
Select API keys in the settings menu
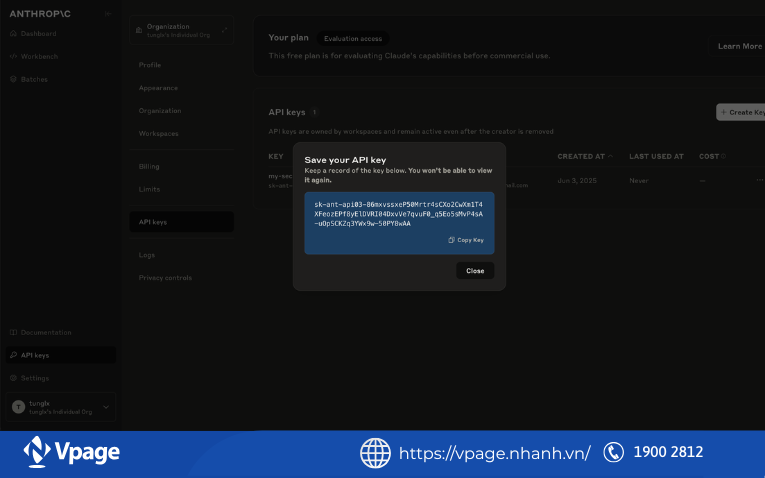pos(181,222)
